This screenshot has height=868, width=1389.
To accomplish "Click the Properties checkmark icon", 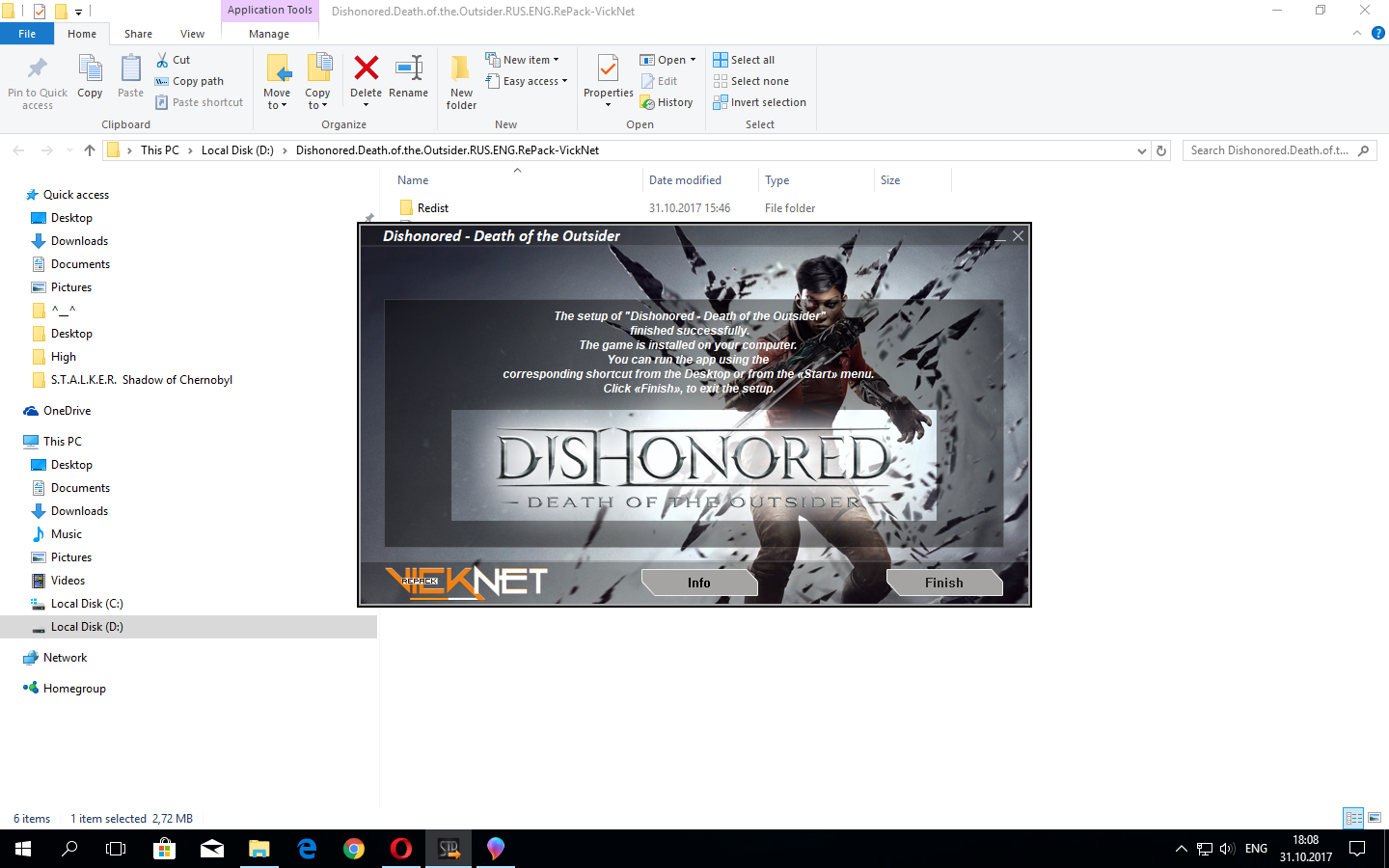I will (x=608, y=69).
